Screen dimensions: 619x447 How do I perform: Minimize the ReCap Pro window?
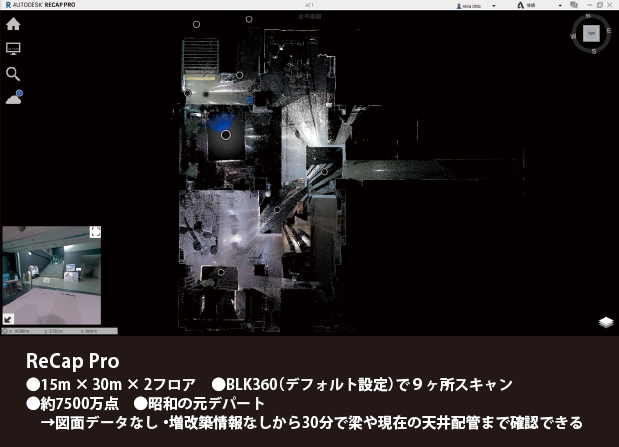pos(589,5)
